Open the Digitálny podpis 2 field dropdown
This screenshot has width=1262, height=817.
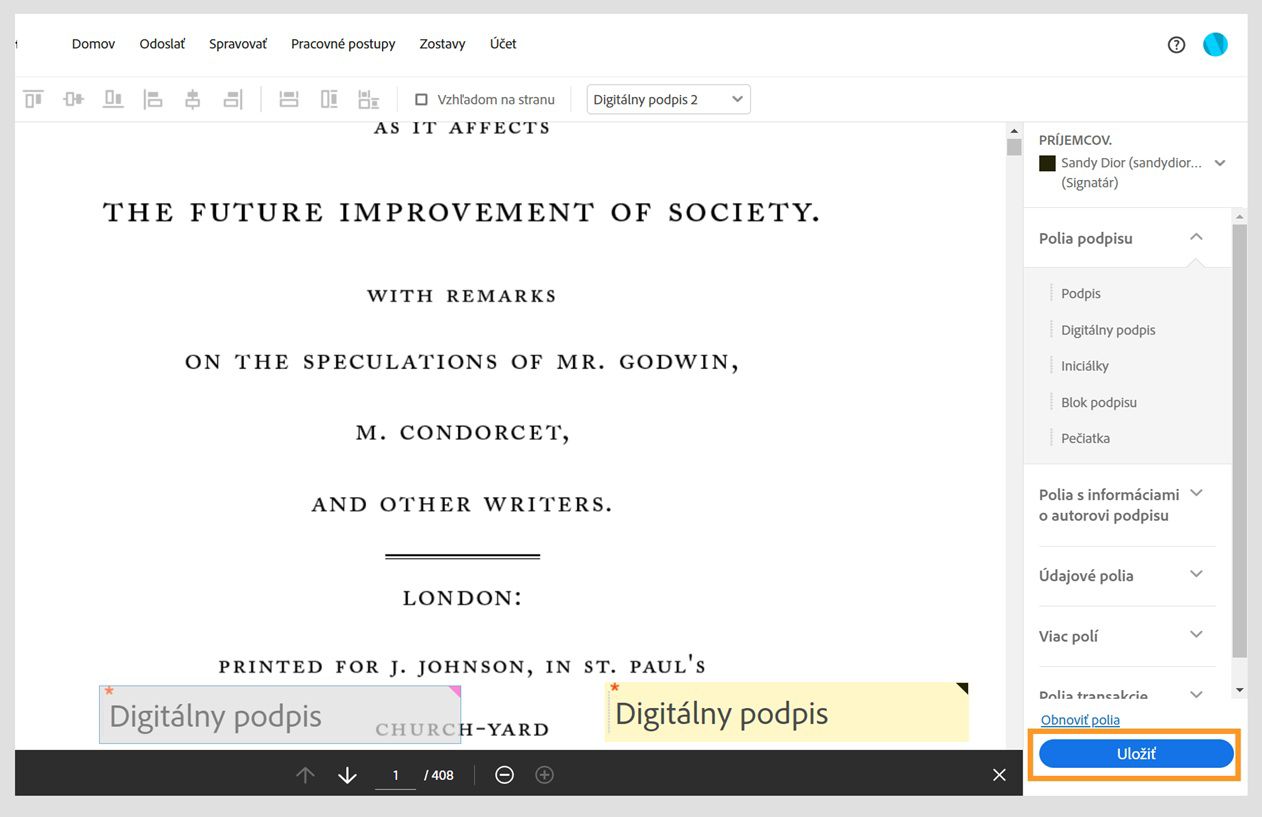tap(668, 99)
